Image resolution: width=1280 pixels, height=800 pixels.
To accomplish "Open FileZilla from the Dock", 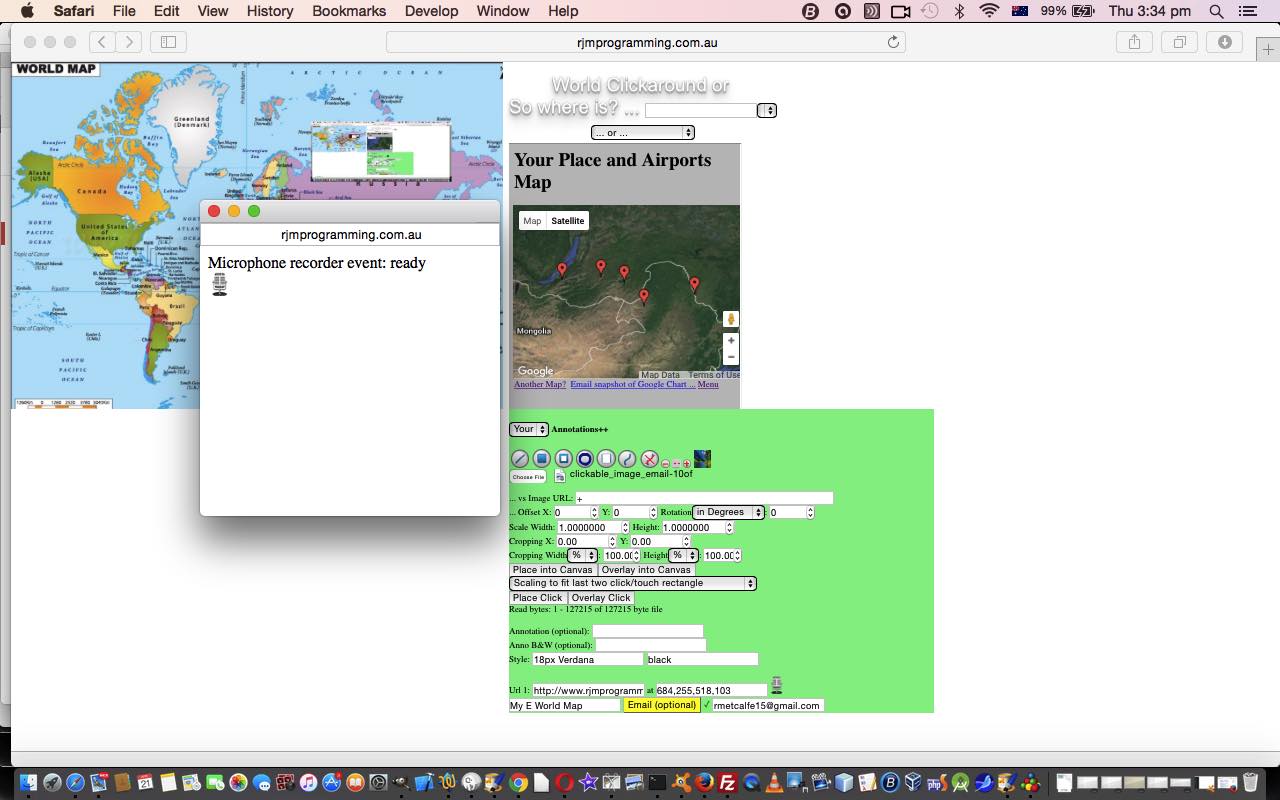I will tap(728, 783).
